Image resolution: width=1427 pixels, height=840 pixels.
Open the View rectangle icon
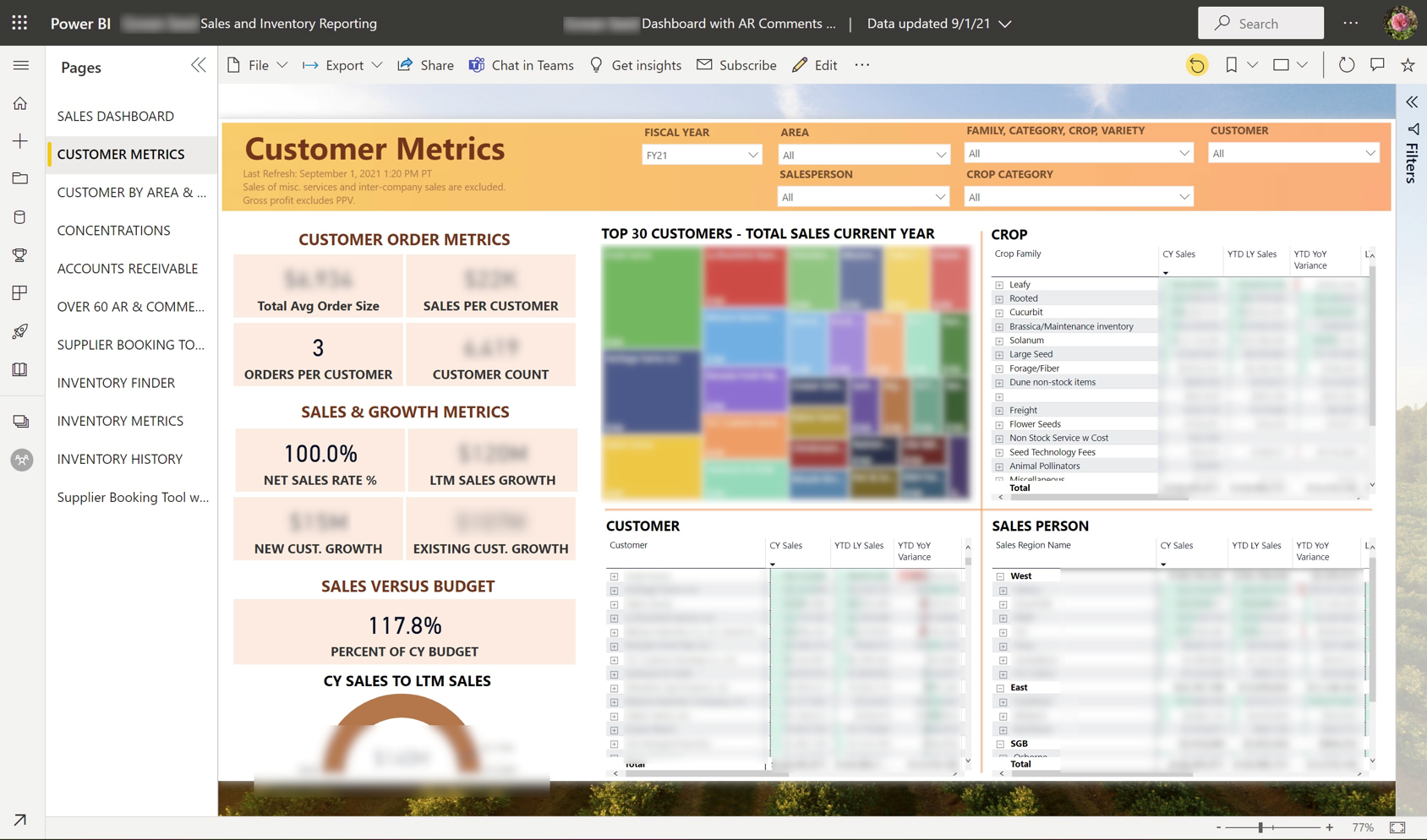(x=1282, y=65)
